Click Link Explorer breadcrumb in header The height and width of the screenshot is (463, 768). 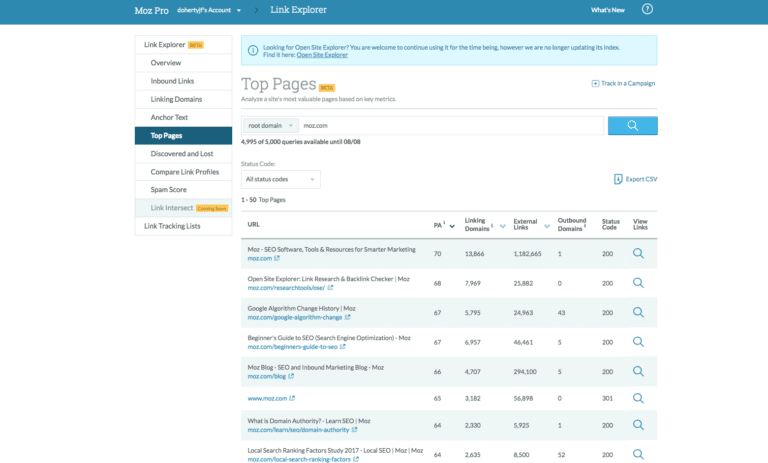pyautogui.click(x=298, y=10)
